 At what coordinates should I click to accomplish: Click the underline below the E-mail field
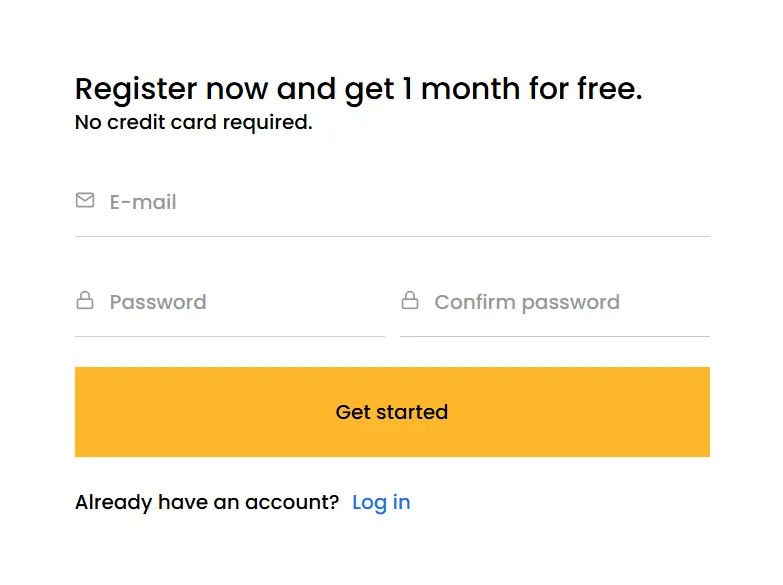392,236
